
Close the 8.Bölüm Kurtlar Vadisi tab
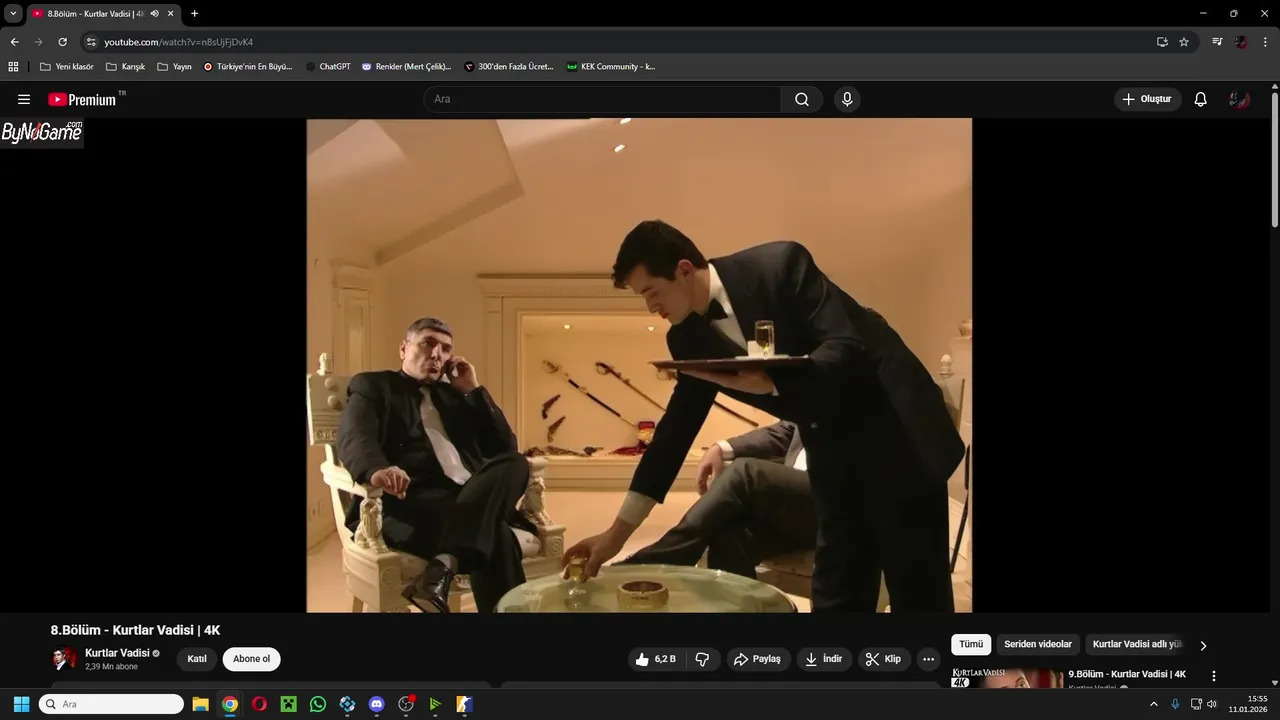point(171,13)
